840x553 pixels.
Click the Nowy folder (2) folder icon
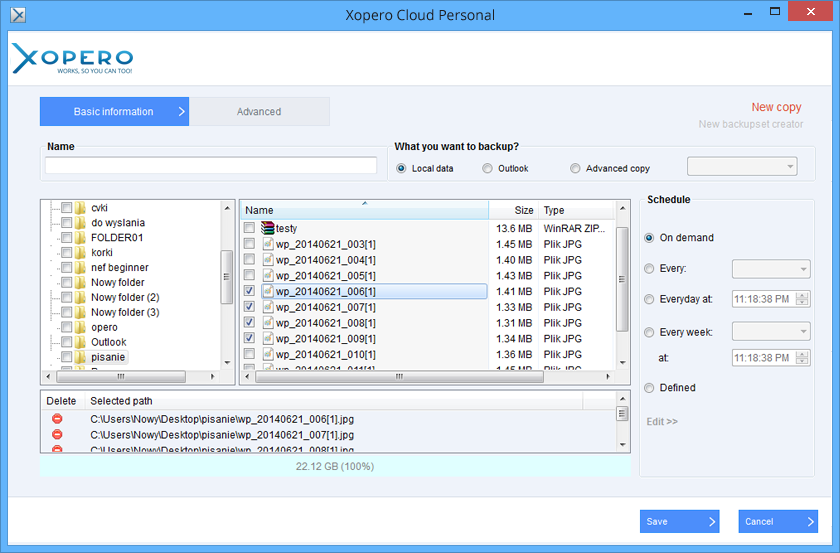click(80, 297)
